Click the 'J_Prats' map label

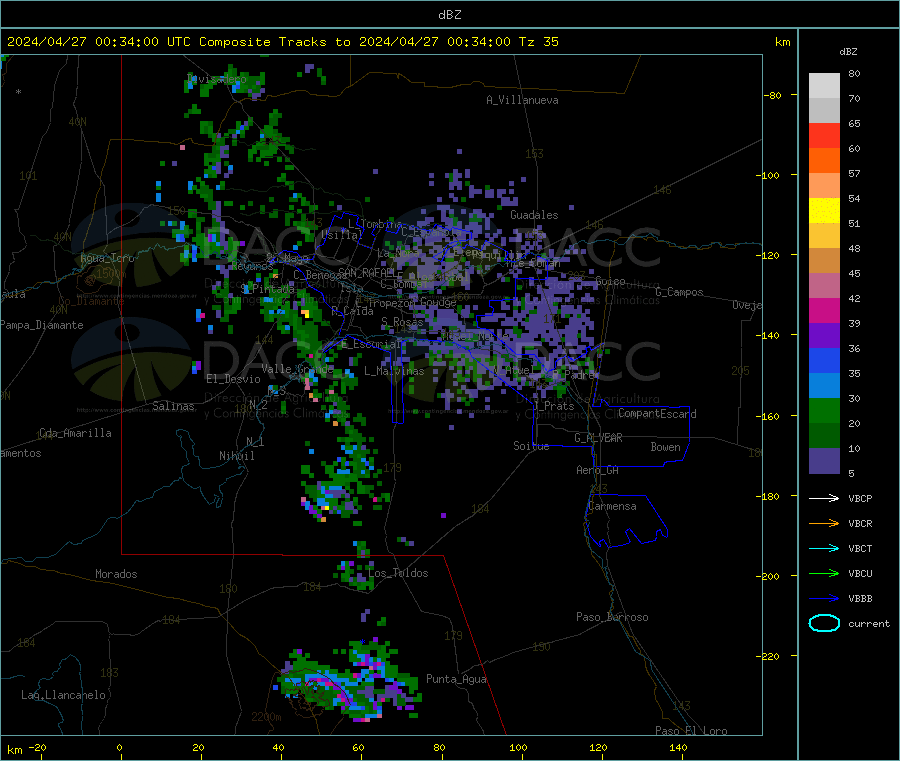[554, 405]
